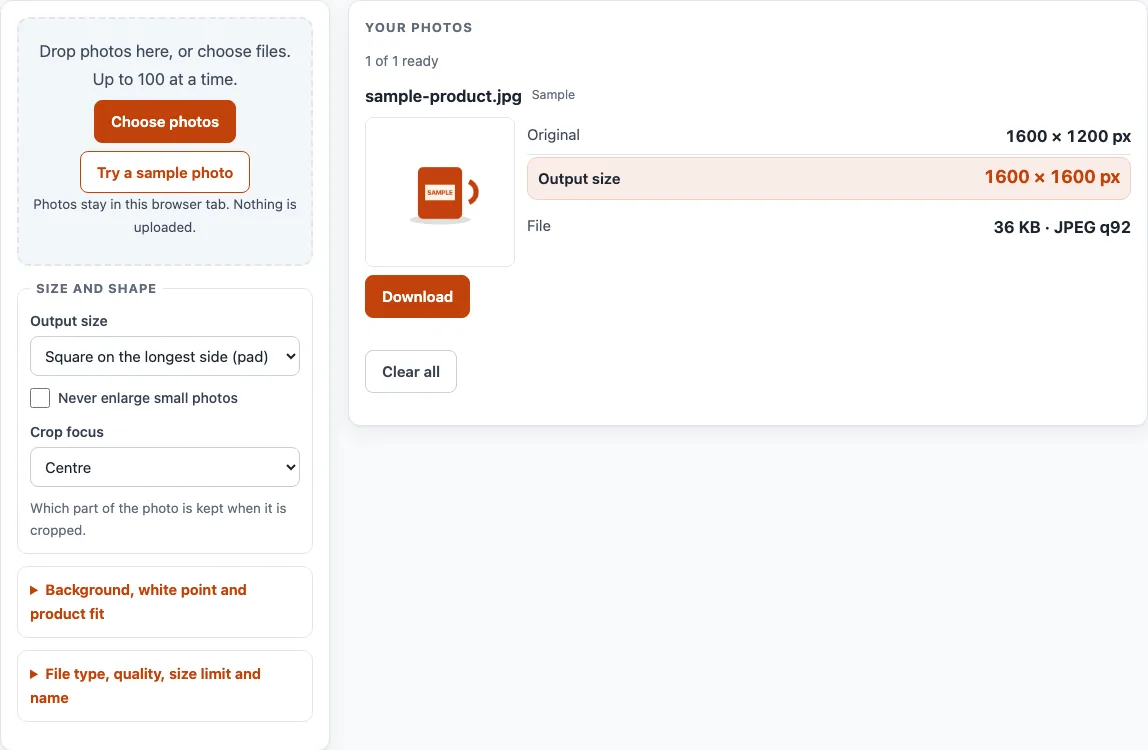Click the Size and Shape section heading
Image resolution: width=1148 pixels, height=750 pixels.
tap(96, 289)
